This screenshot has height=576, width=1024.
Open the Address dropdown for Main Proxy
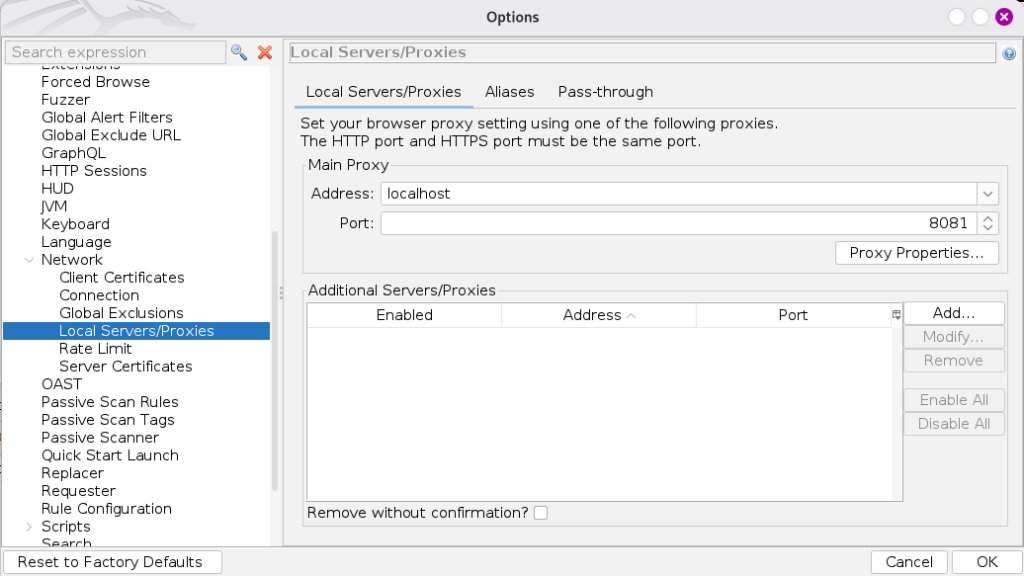[987, 194]
